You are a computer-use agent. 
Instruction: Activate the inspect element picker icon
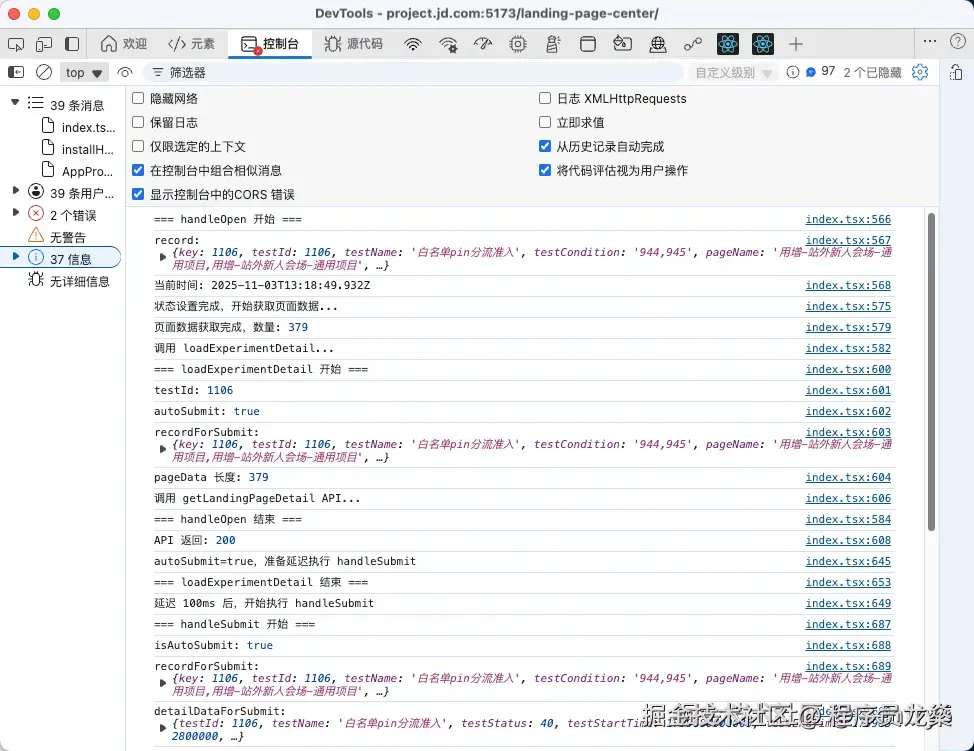[16, 44]
